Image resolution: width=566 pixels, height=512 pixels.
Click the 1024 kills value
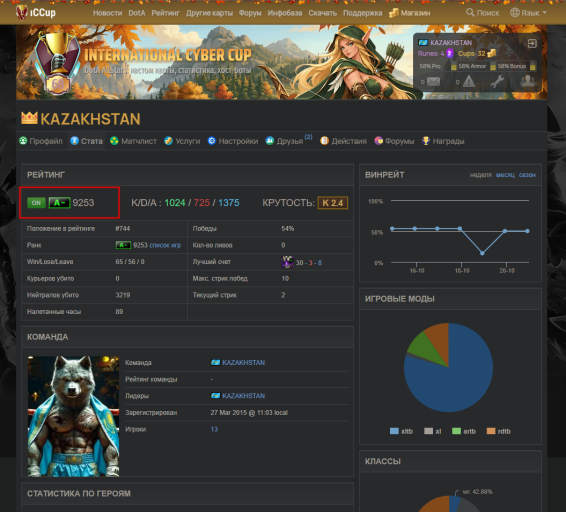pos(175,203)
